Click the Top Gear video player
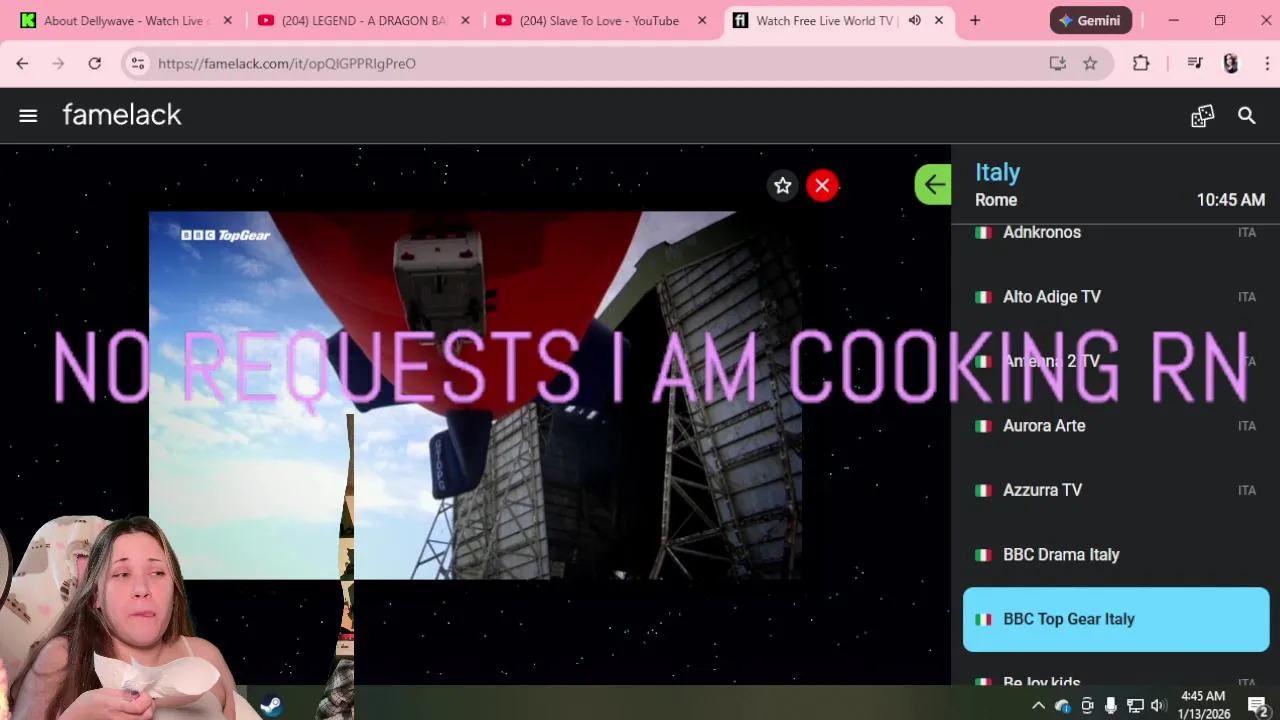This screenshot has height=720, width=1280. tap(475, 395)
